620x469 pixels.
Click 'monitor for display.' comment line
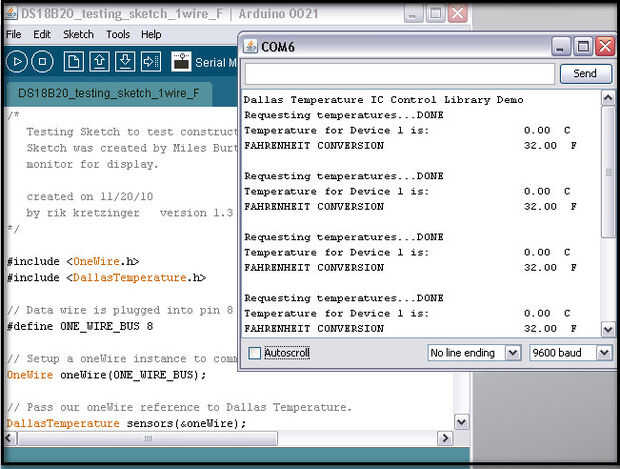pos(93,164)
